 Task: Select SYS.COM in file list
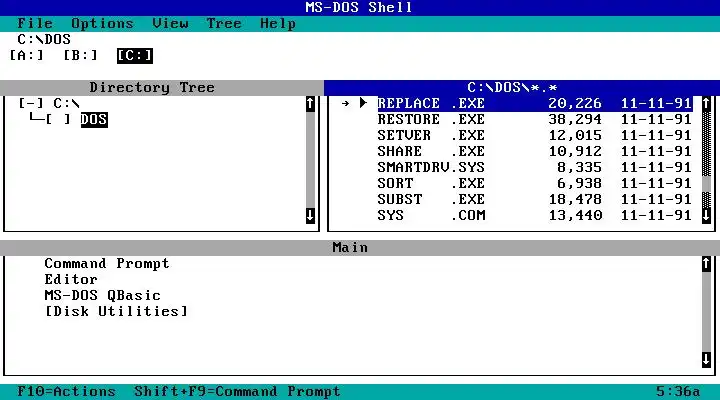(535, 215)
